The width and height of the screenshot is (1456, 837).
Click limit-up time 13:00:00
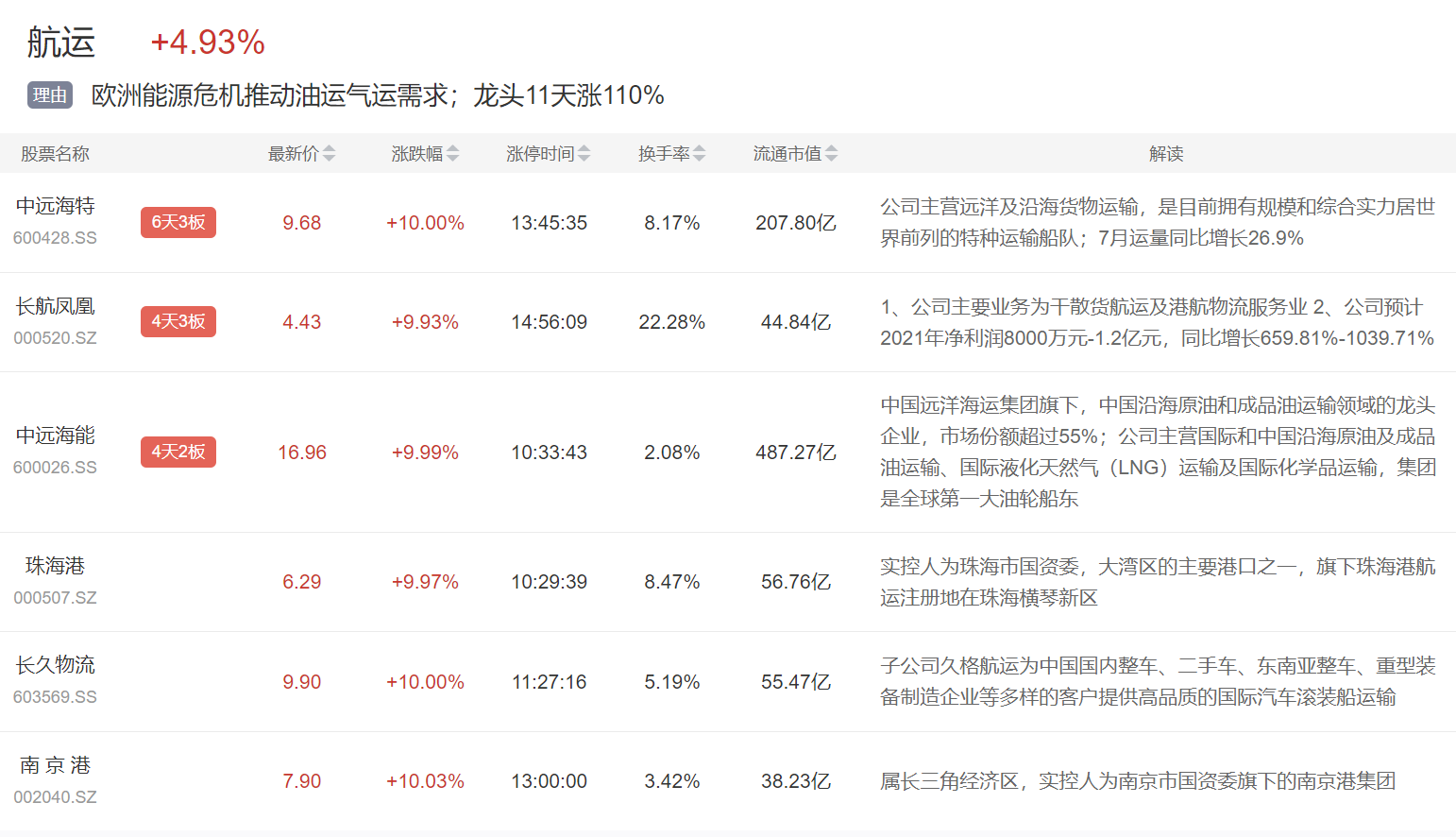[550, 781]
